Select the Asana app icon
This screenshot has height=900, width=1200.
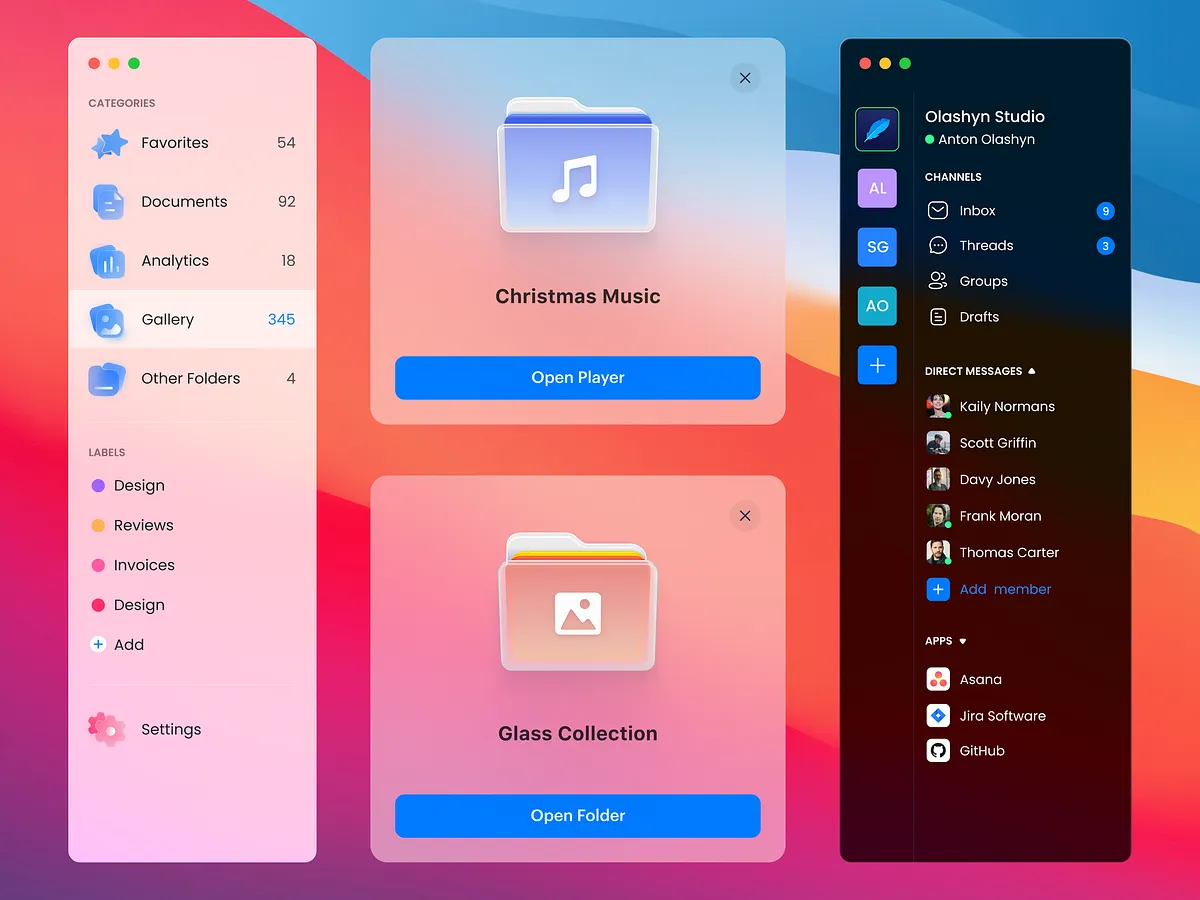[937, 678]
